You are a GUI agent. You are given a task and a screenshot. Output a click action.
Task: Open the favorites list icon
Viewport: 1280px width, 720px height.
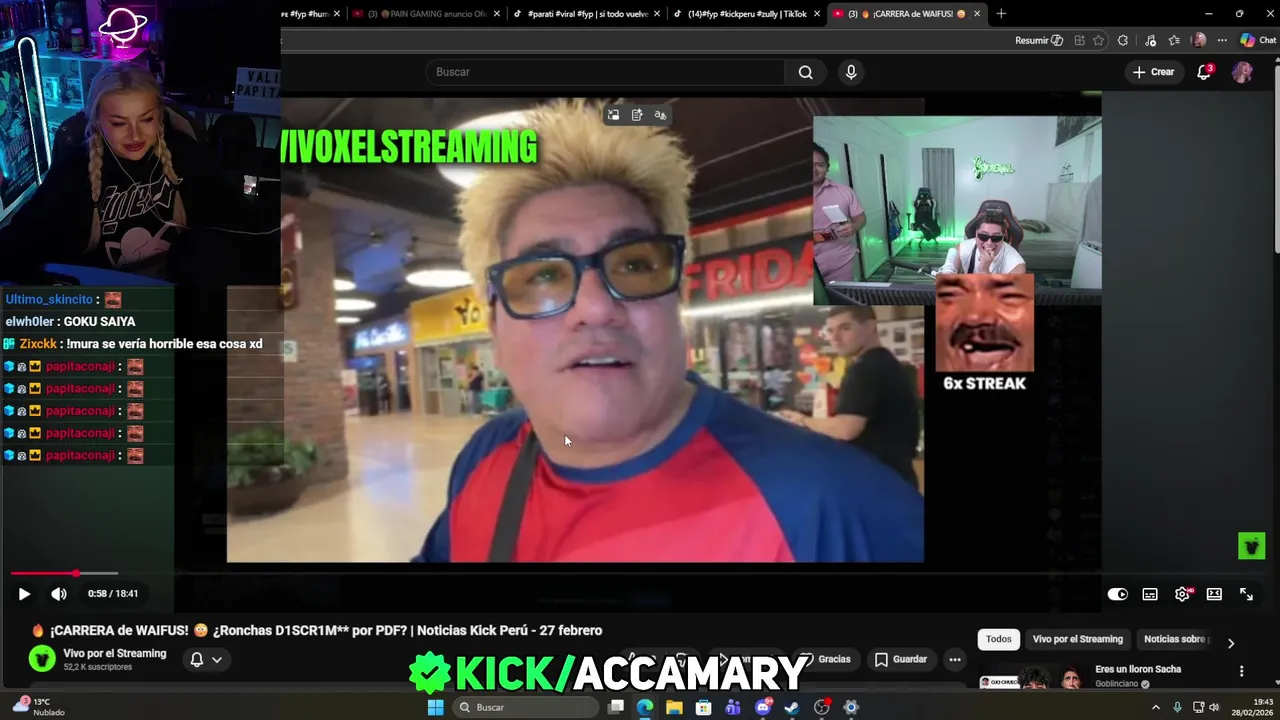pyautogui.click(x=1174, y=40)
